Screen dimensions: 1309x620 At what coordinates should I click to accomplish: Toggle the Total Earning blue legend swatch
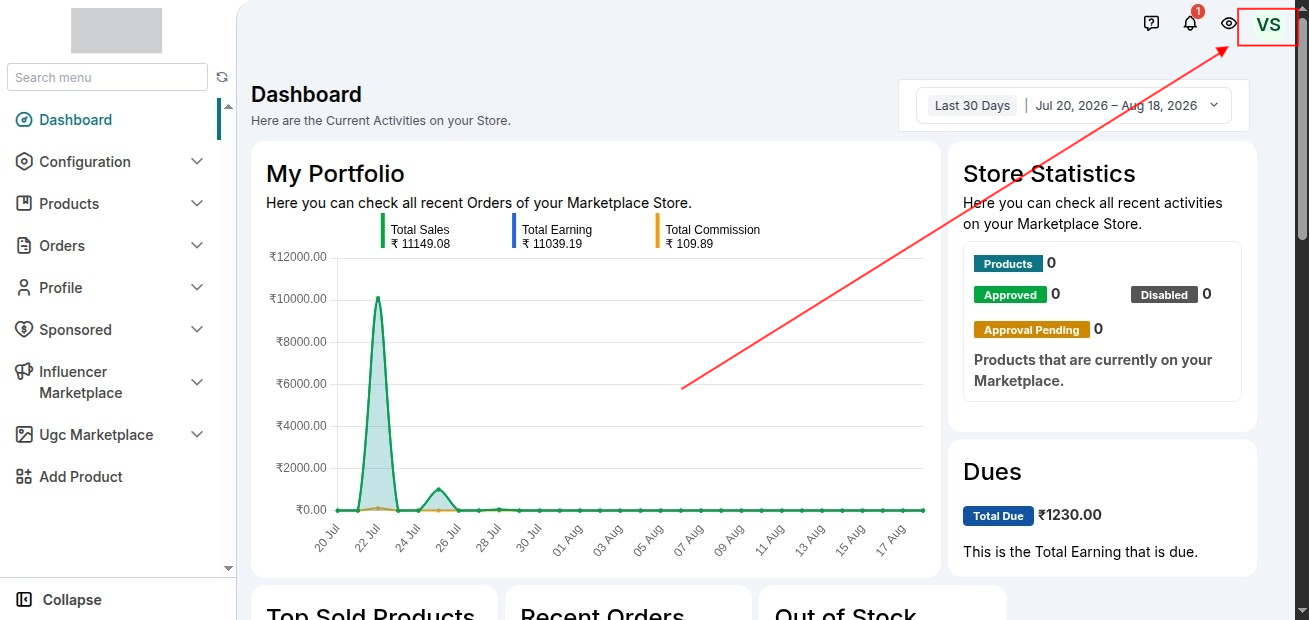[x=514, y=231]
